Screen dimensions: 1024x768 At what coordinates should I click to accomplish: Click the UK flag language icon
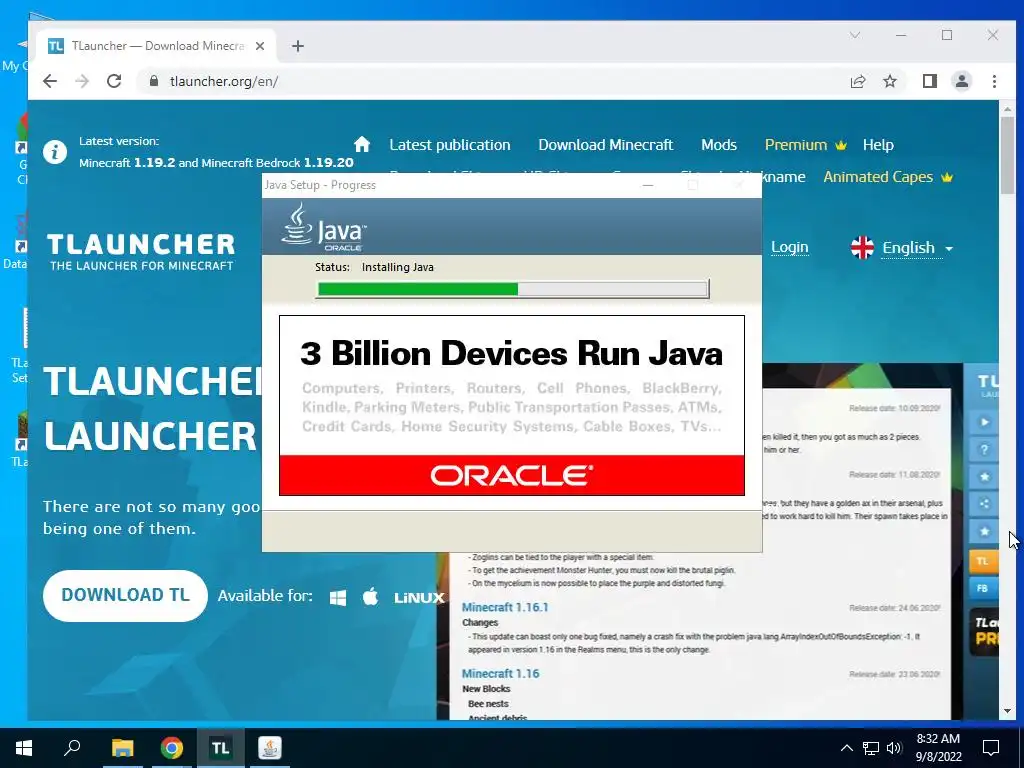(862, 248)
